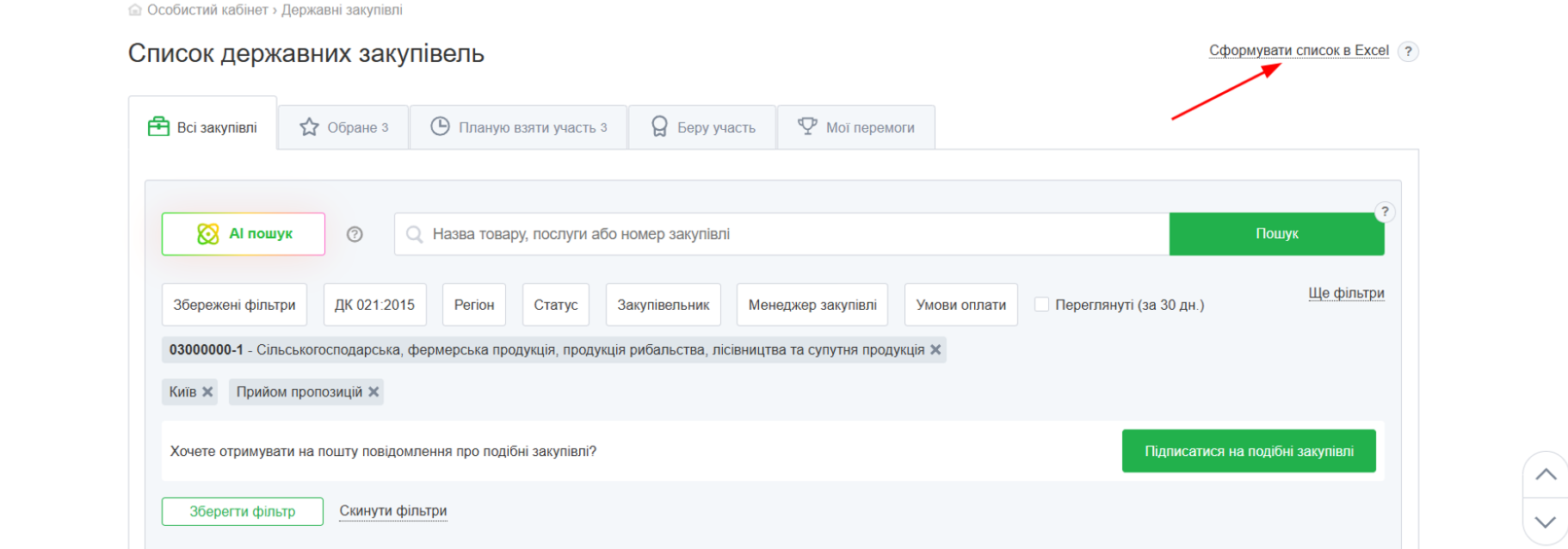Expand the Регіон filter
Viewport: 1568px width, 549px height.
pos(473,305)
